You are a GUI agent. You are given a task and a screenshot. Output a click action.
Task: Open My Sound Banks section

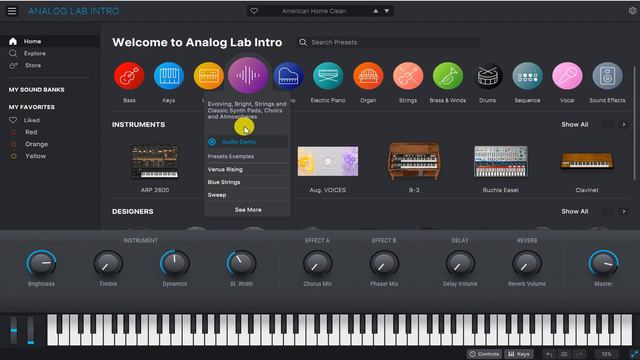pos(37,90)
